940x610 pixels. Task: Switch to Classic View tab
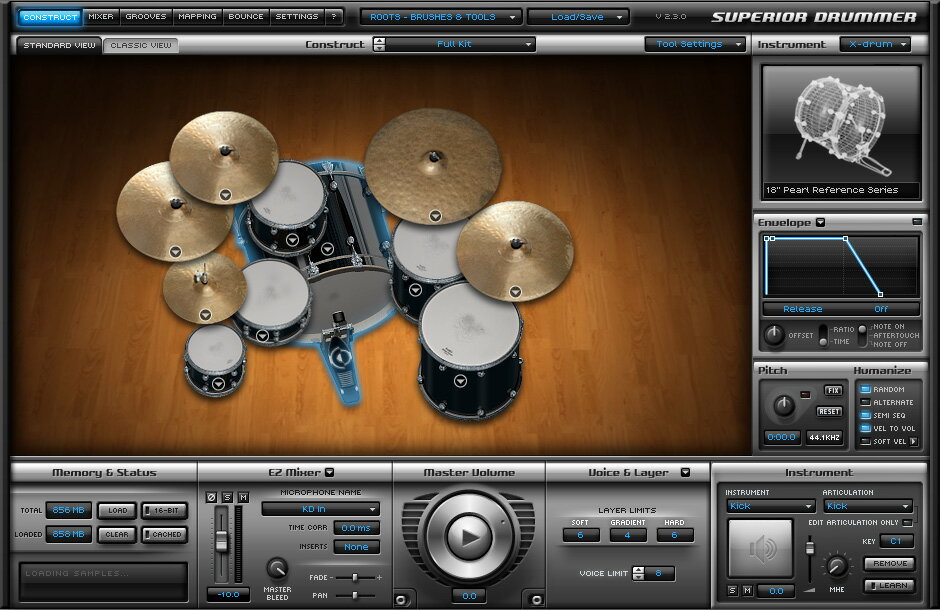140,45
